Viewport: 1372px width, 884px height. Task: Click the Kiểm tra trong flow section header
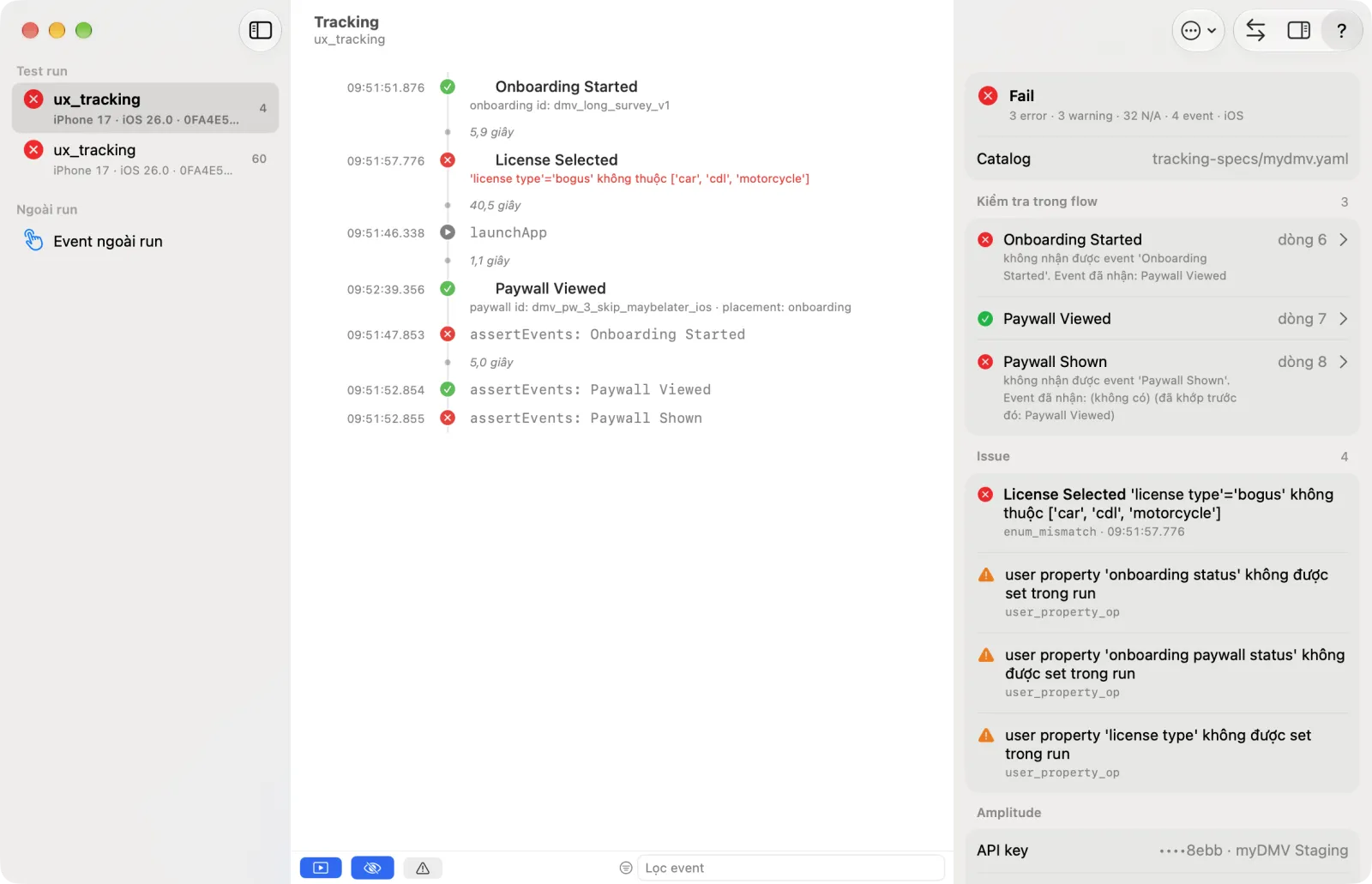(x=1037, y=201)
